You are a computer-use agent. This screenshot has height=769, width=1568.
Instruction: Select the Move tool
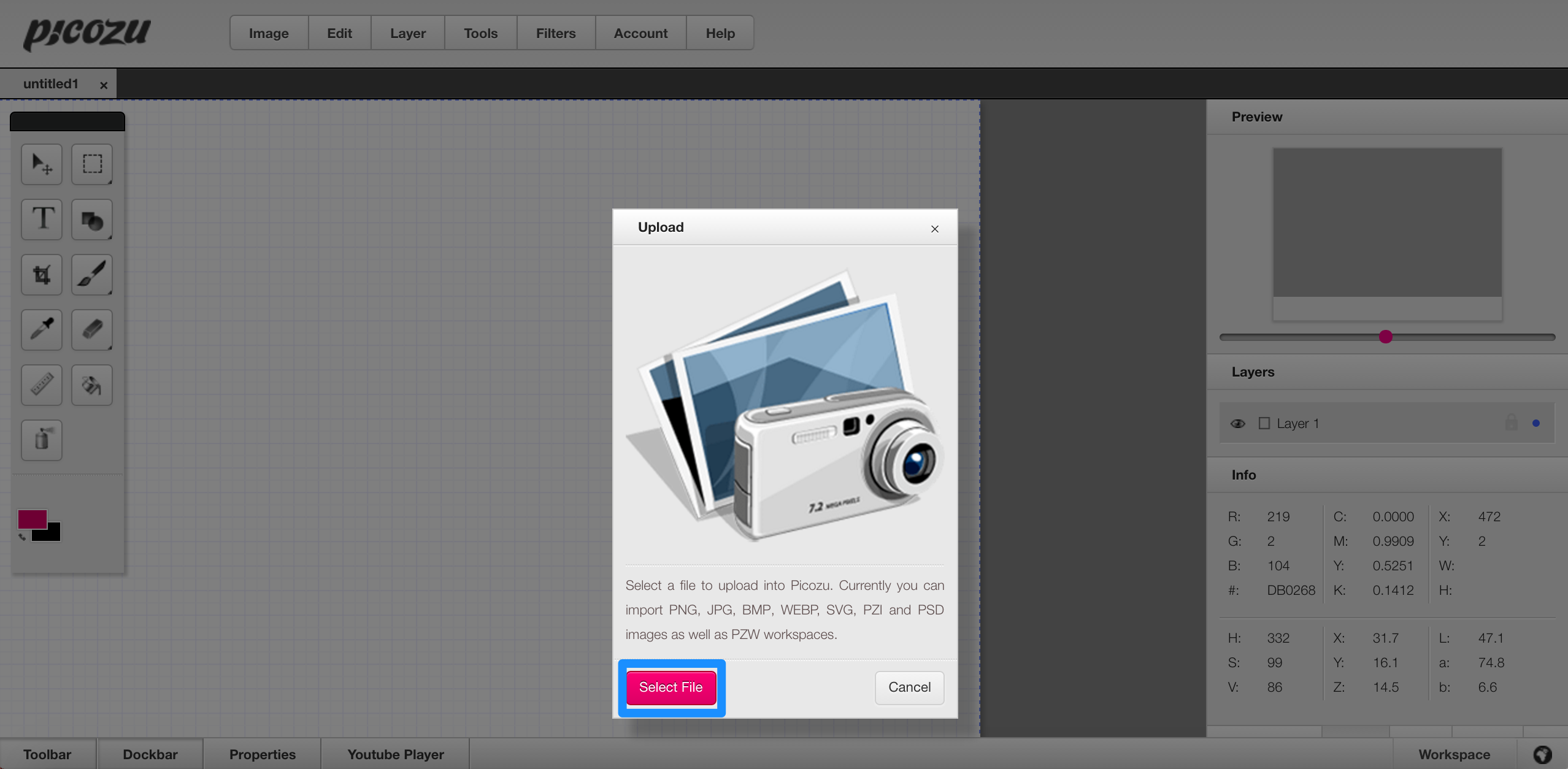[x=41, y=164]
